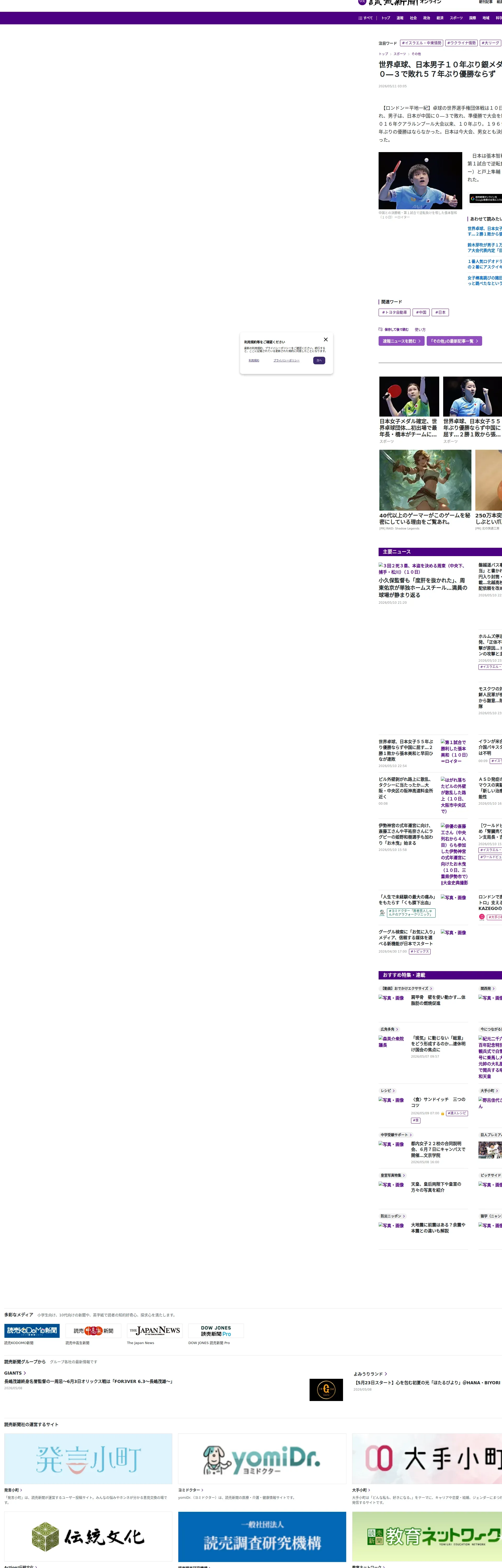Select 国際 in the navigation bar
502x1568 pixels.
point(472,18)
